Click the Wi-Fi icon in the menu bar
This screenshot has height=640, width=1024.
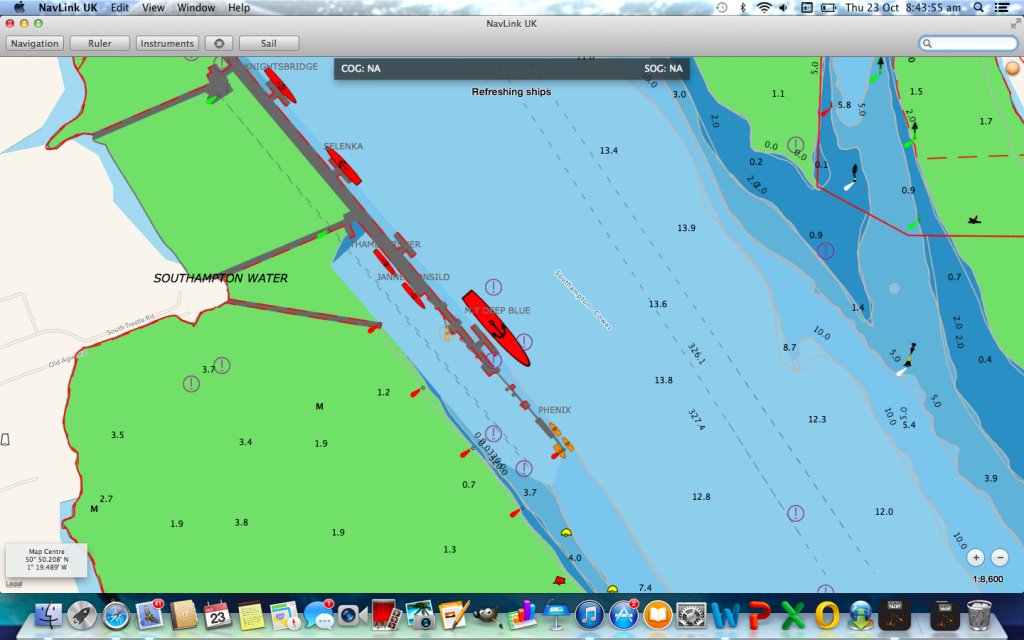click(x=763, y=8)
